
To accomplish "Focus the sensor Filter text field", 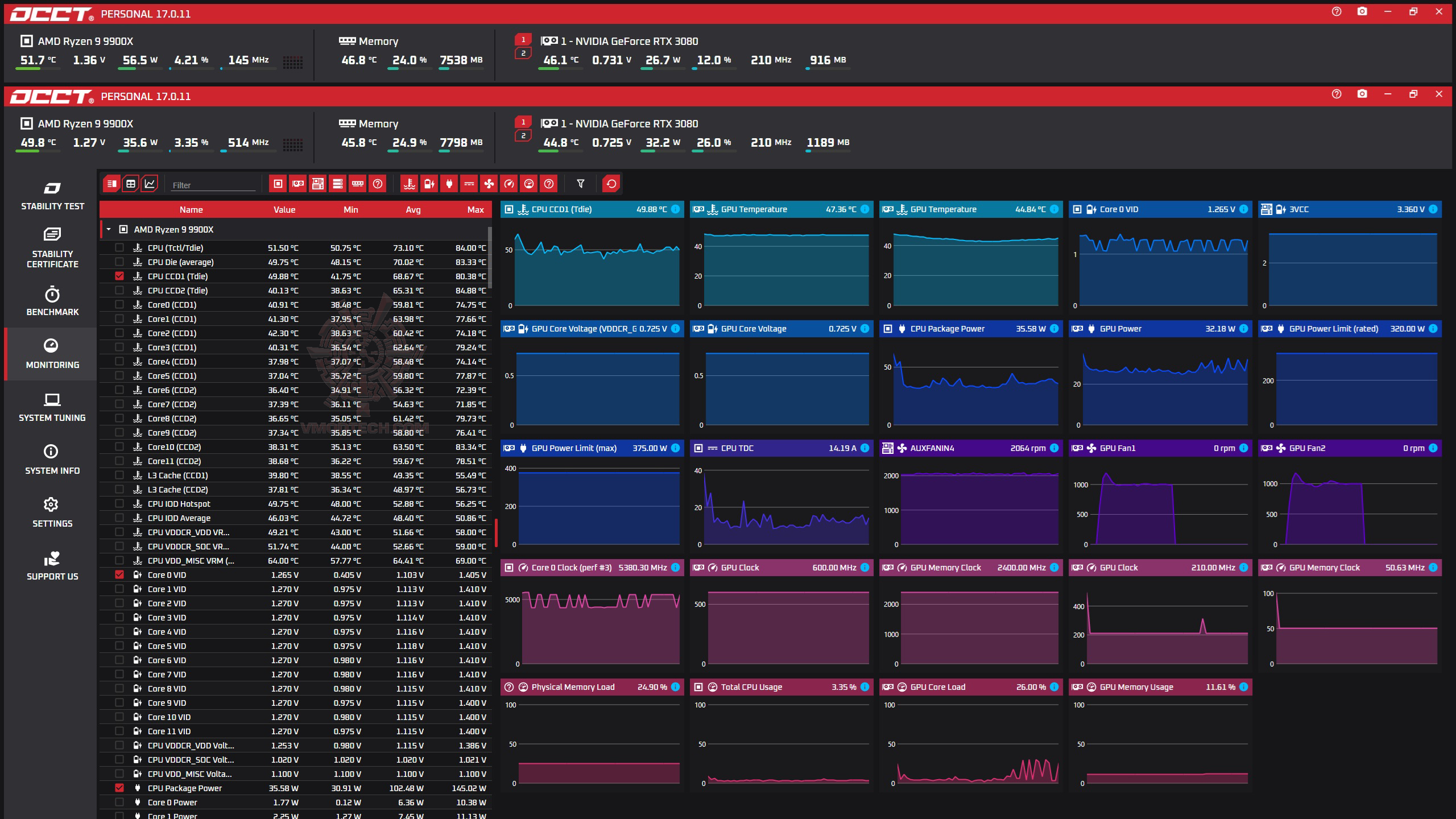I will [x=213, y=185].
